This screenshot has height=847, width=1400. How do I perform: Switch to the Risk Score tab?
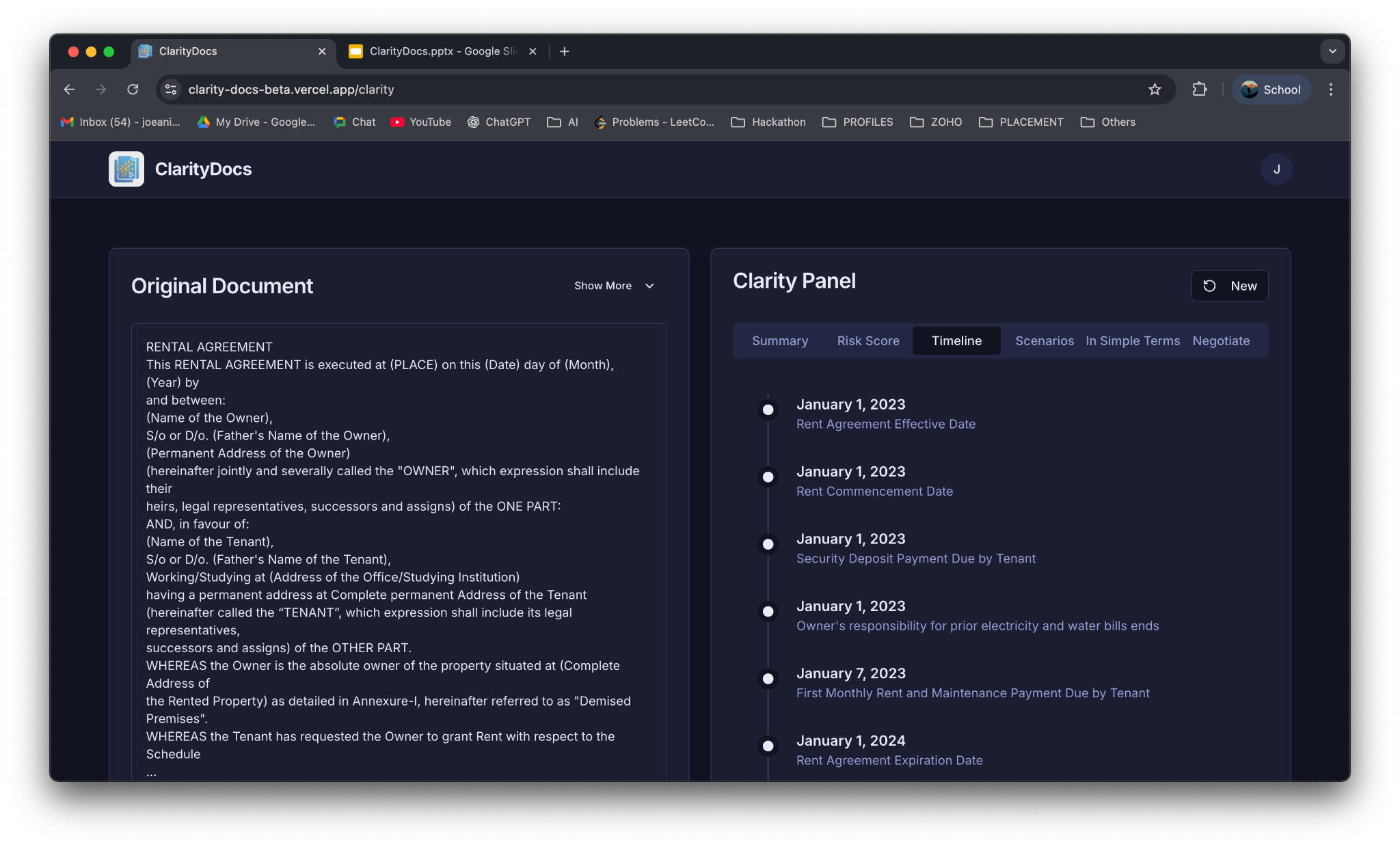point(867,340)
